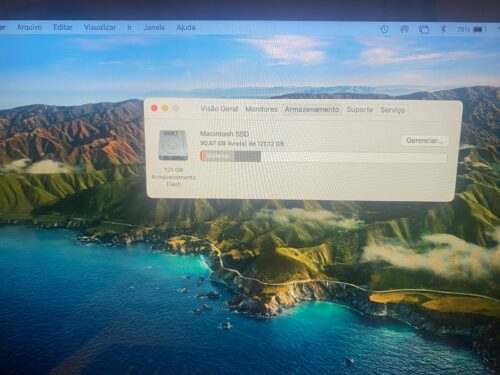
Task: Click the free space text below Macintosh SSD
Action: point(242,143)
